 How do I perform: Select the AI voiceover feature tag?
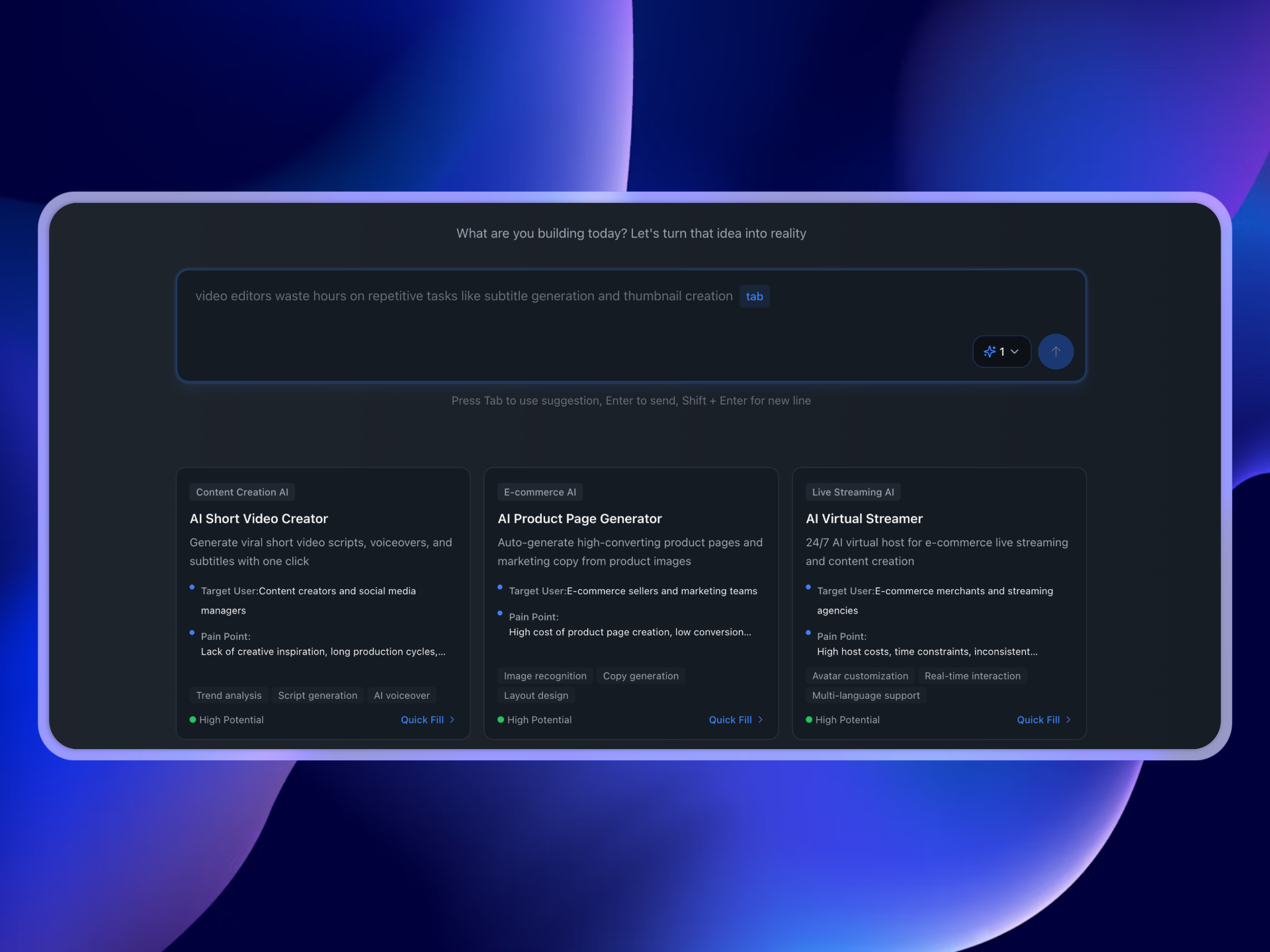[402, 695]
